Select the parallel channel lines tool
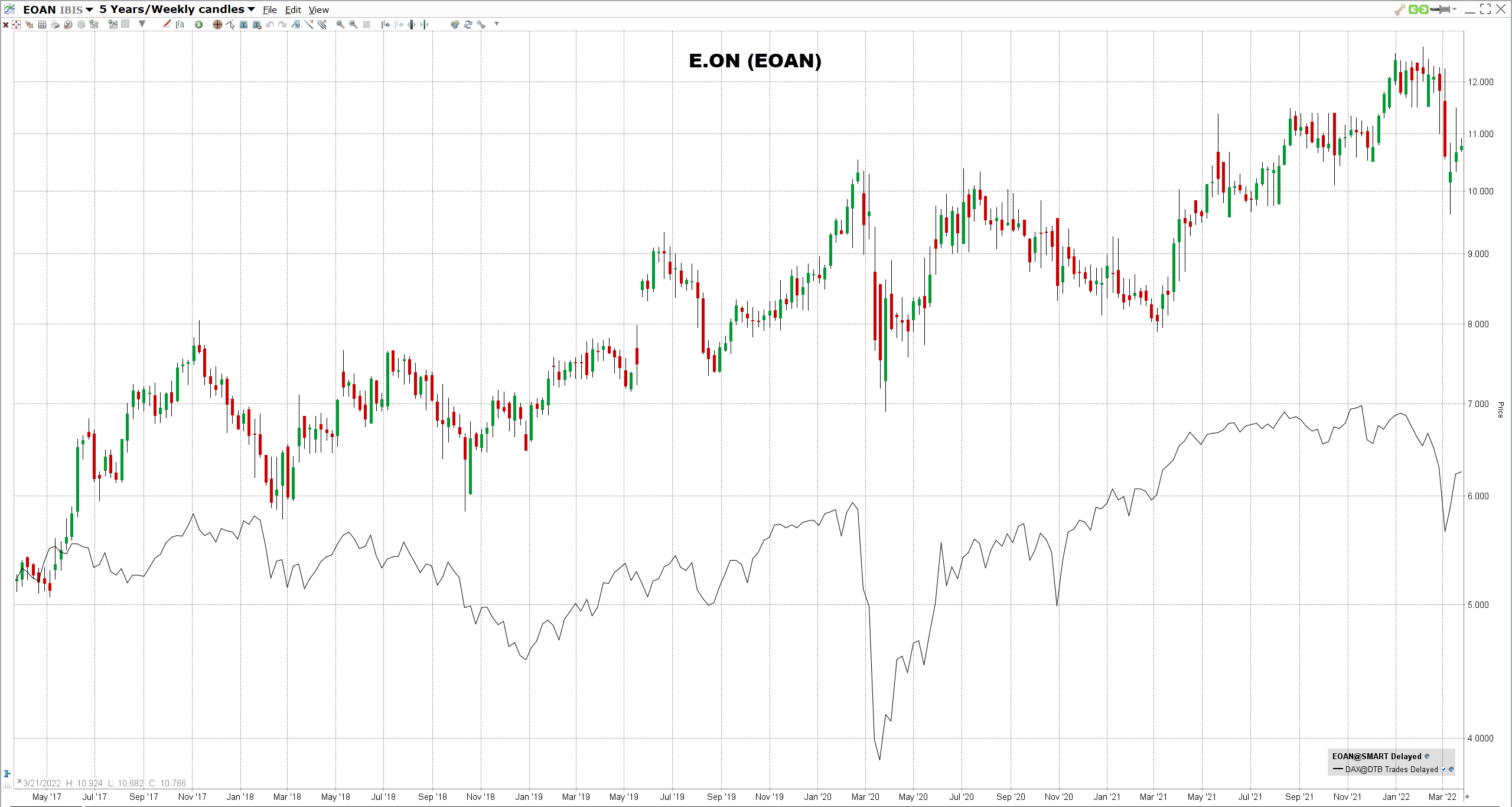1512x807 pixels. [x=322, y=24]
